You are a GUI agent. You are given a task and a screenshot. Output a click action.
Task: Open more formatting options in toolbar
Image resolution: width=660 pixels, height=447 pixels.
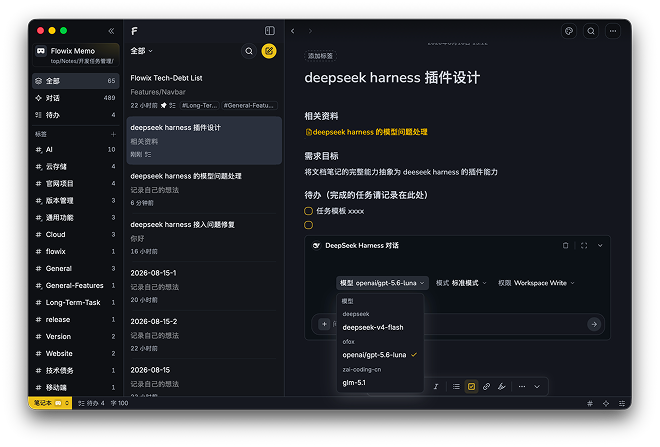pos(522,386)
